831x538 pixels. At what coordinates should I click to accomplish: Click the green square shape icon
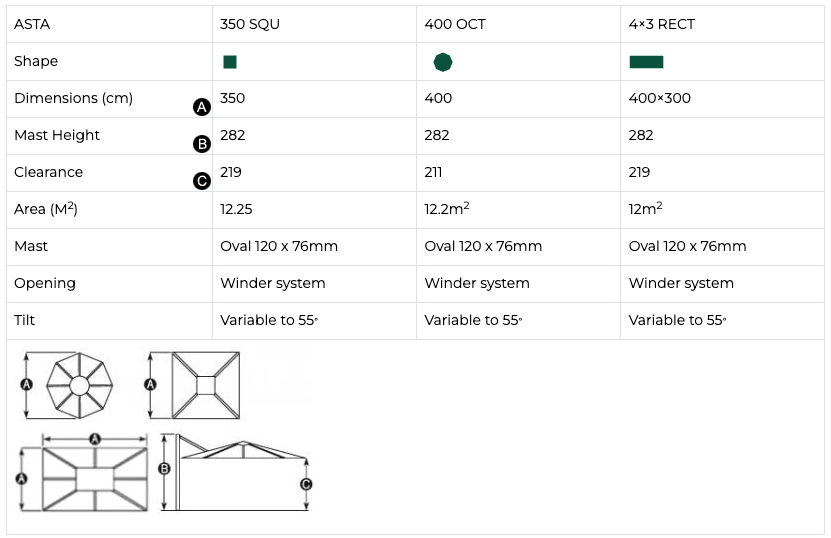coord(230,62)
